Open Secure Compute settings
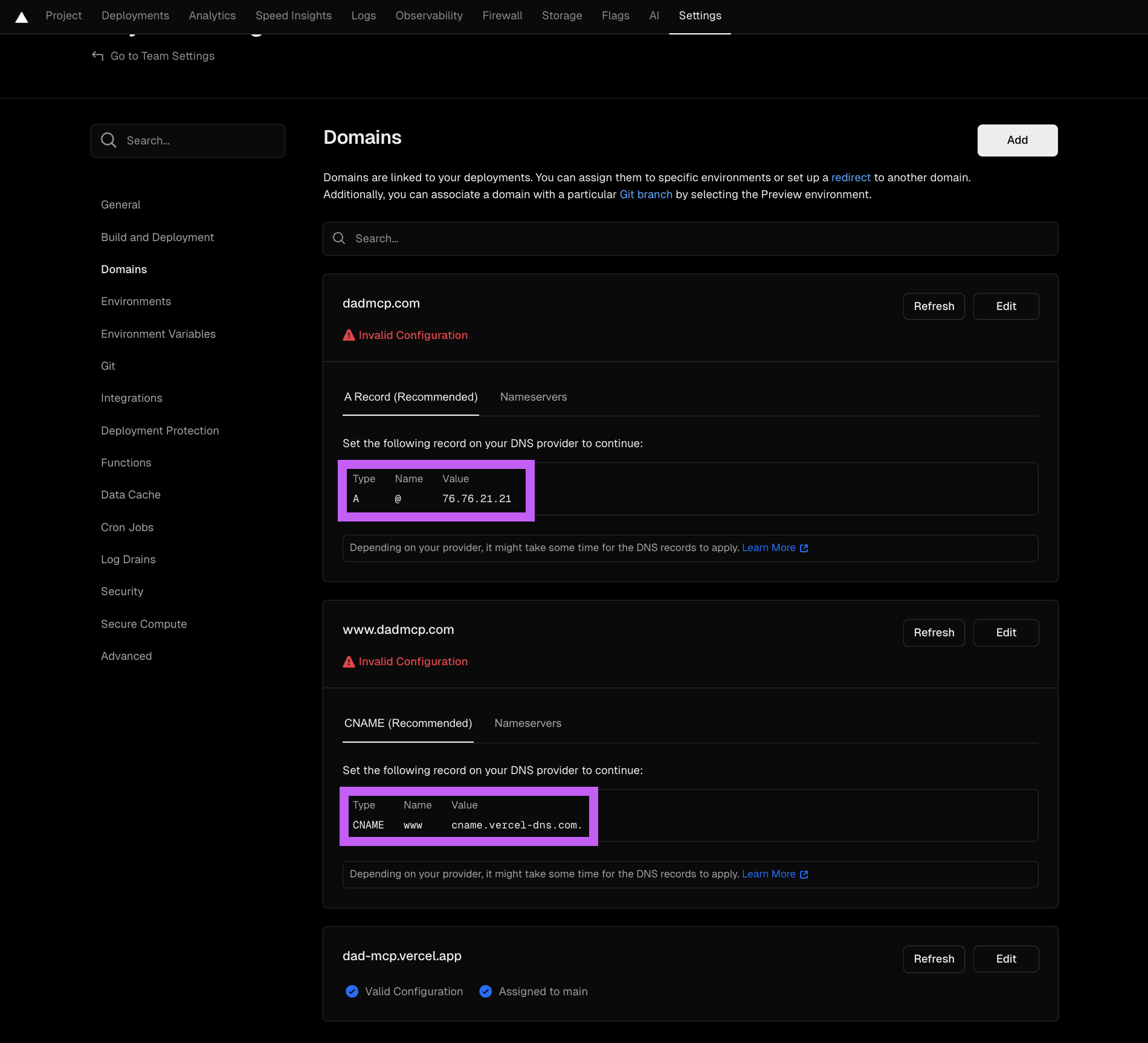This screenshot has width=1148, height=1043. (x=144, y=624)
